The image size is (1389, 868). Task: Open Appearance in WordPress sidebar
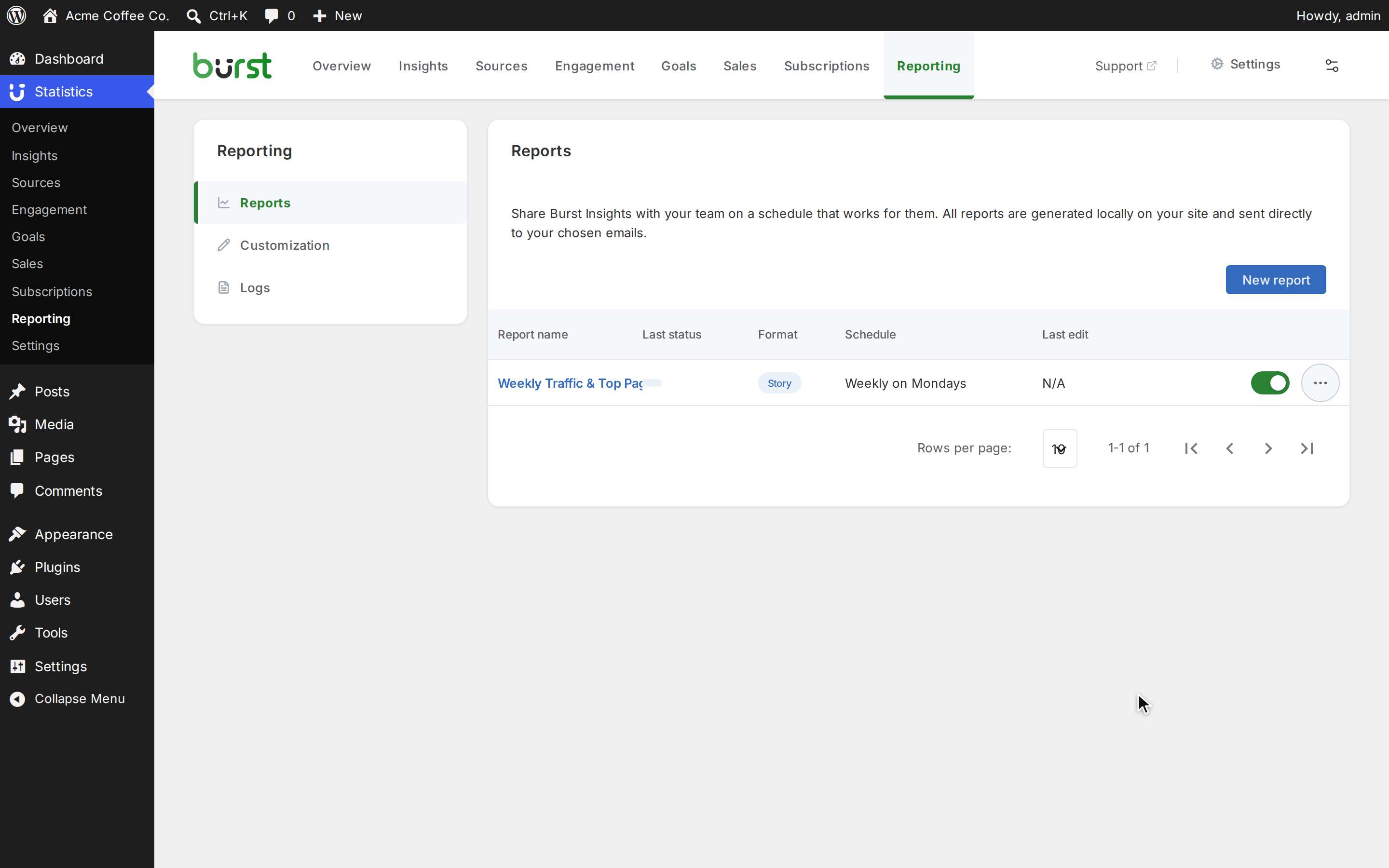(x=77, y=534)
